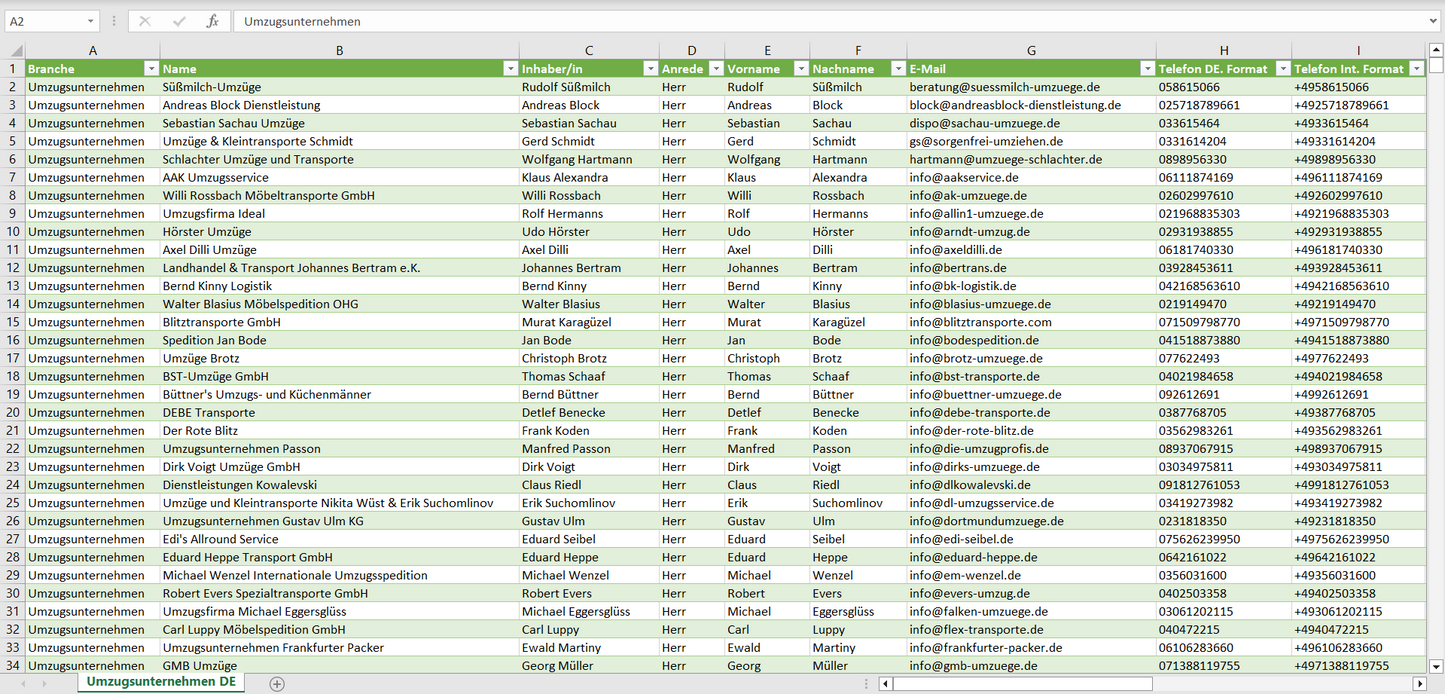The width and height of the screenshot is (1445, 694).
Task: Open the E-Mail column filter dropdown
Action: point(1147,69)
